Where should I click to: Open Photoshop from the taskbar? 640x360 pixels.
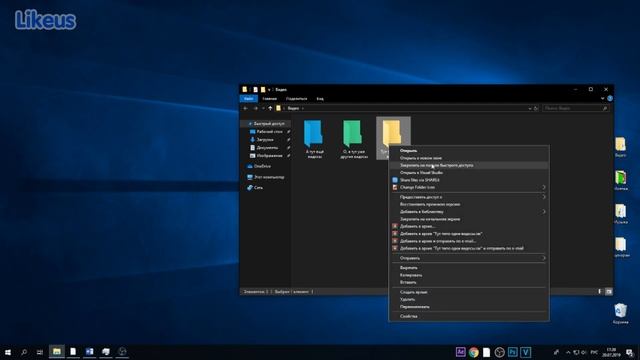pyautogui.click(x=513, y=352)
